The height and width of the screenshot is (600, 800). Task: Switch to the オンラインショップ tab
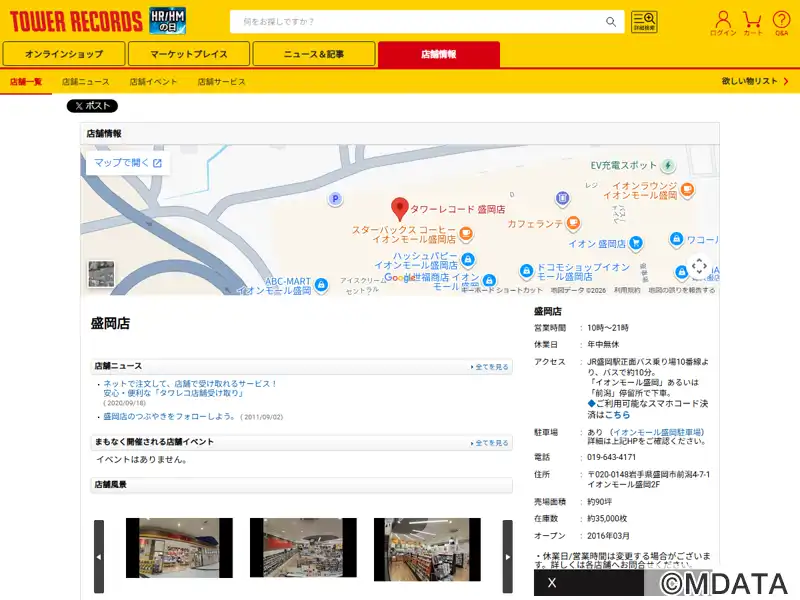click(64, 54)
